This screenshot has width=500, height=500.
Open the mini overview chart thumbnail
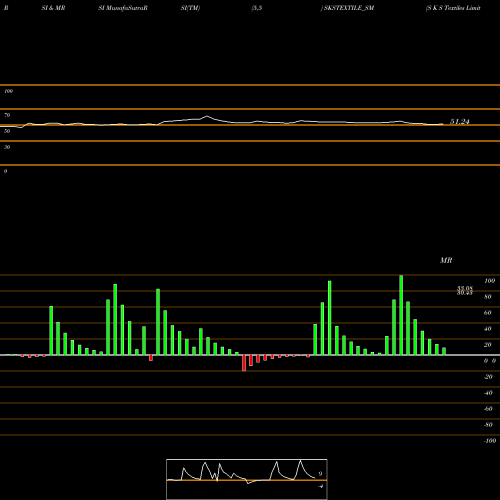pos(247,479)
